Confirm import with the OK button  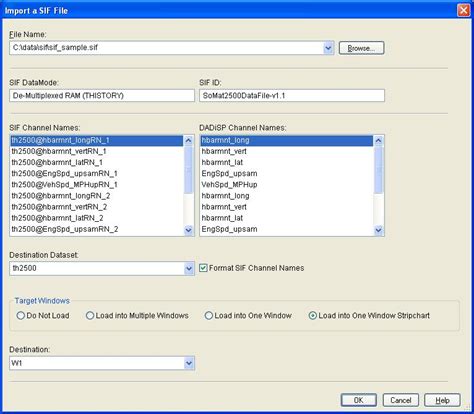(x=359, y=400)
